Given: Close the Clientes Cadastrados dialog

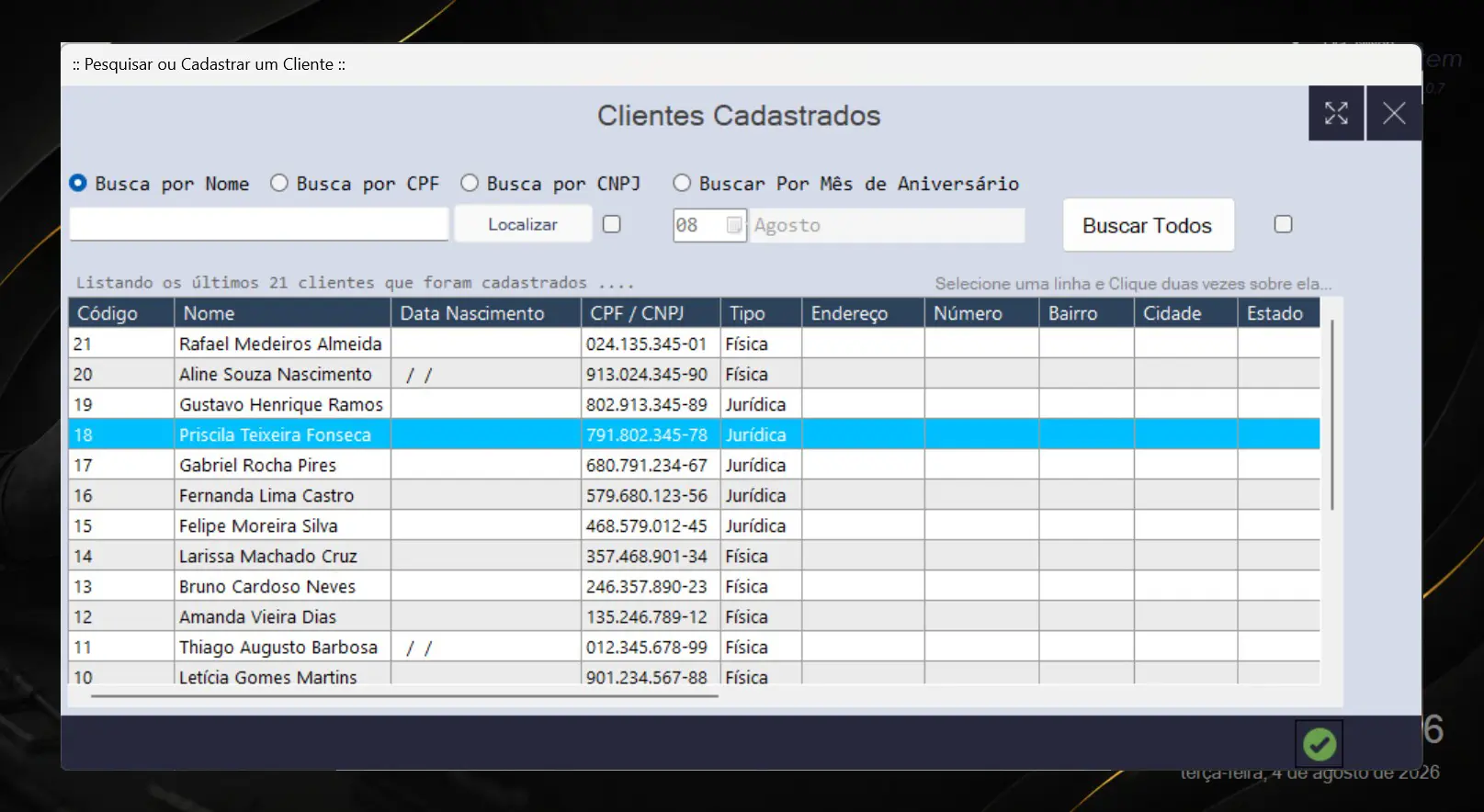Looking at the screenshot, I should [x=1394, y=113].
